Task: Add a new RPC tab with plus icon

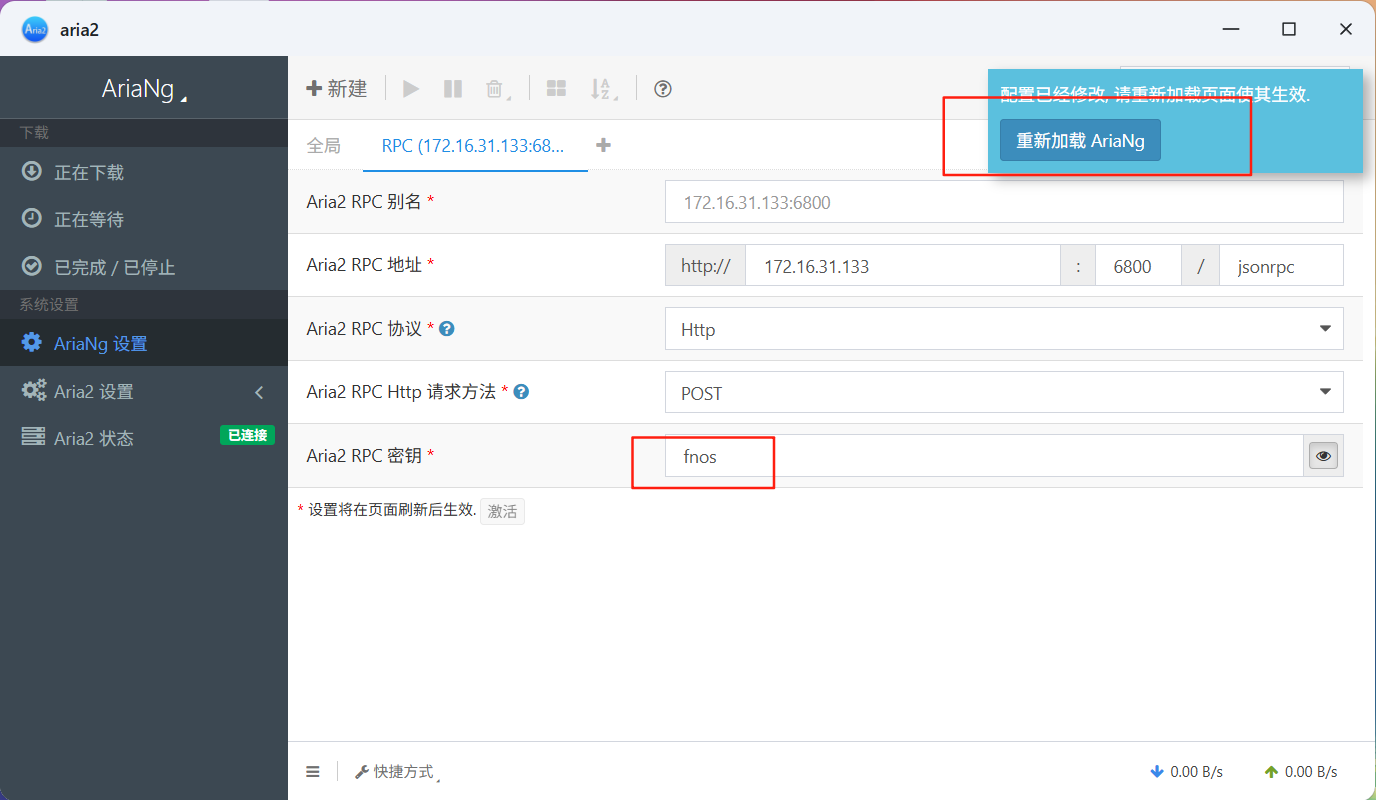Action: click(603, 145)
